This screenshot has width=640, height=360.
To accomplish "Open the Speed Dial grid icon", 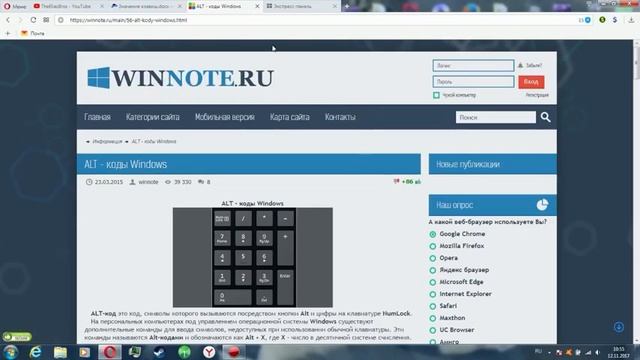I will click(46, 20).
